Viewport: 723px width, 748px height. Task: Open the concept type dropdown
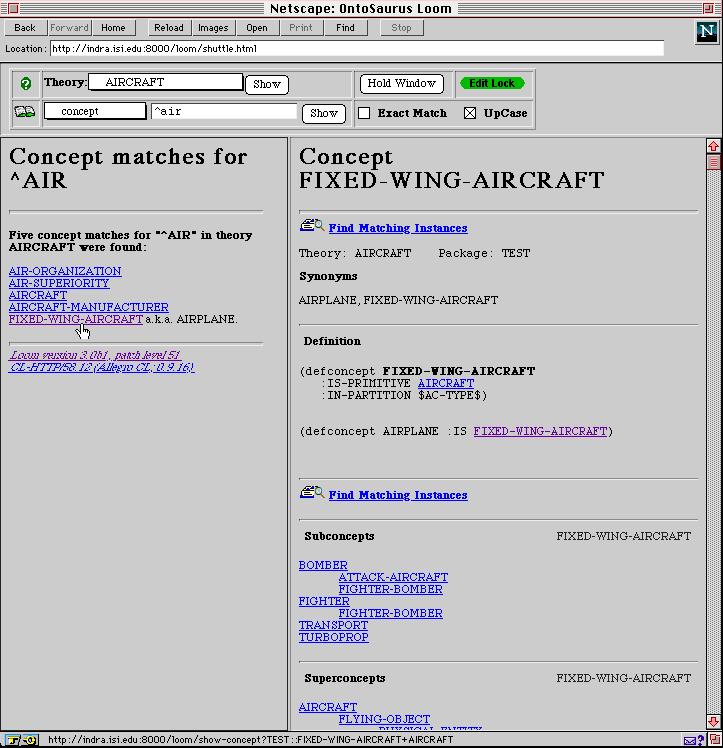pyautogui.click(x=95, y=111)
